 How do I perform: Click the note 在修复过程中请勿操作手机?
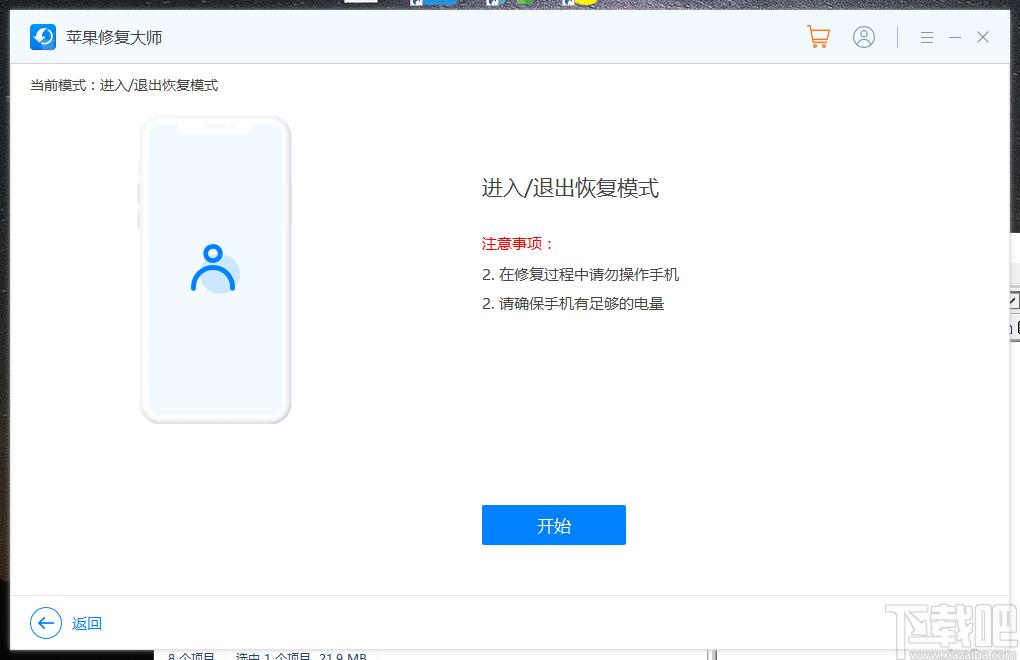(x=580, y=274)
